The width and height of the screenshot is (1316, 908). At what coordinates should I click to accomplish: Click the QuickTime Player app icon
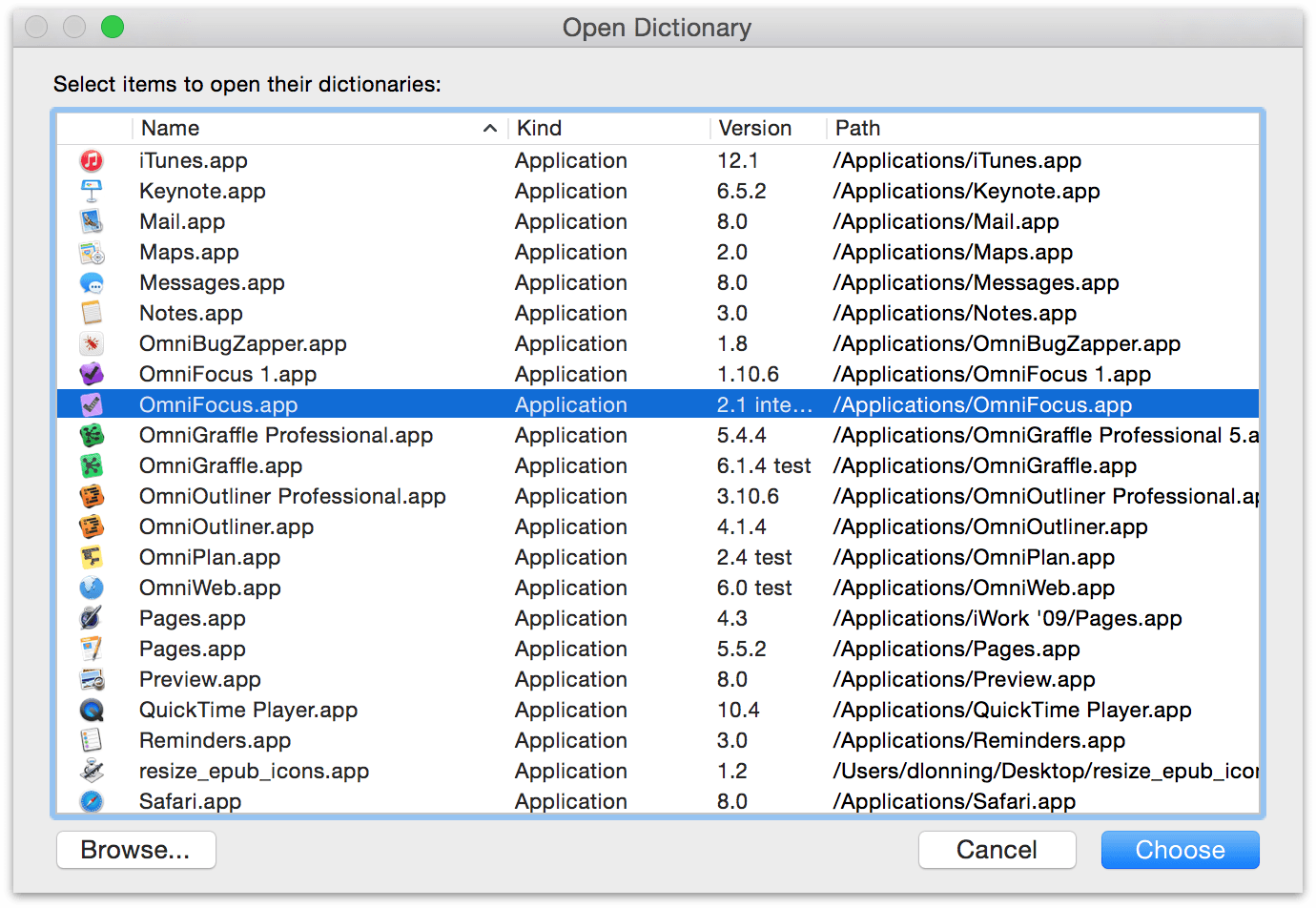[92, 710]
